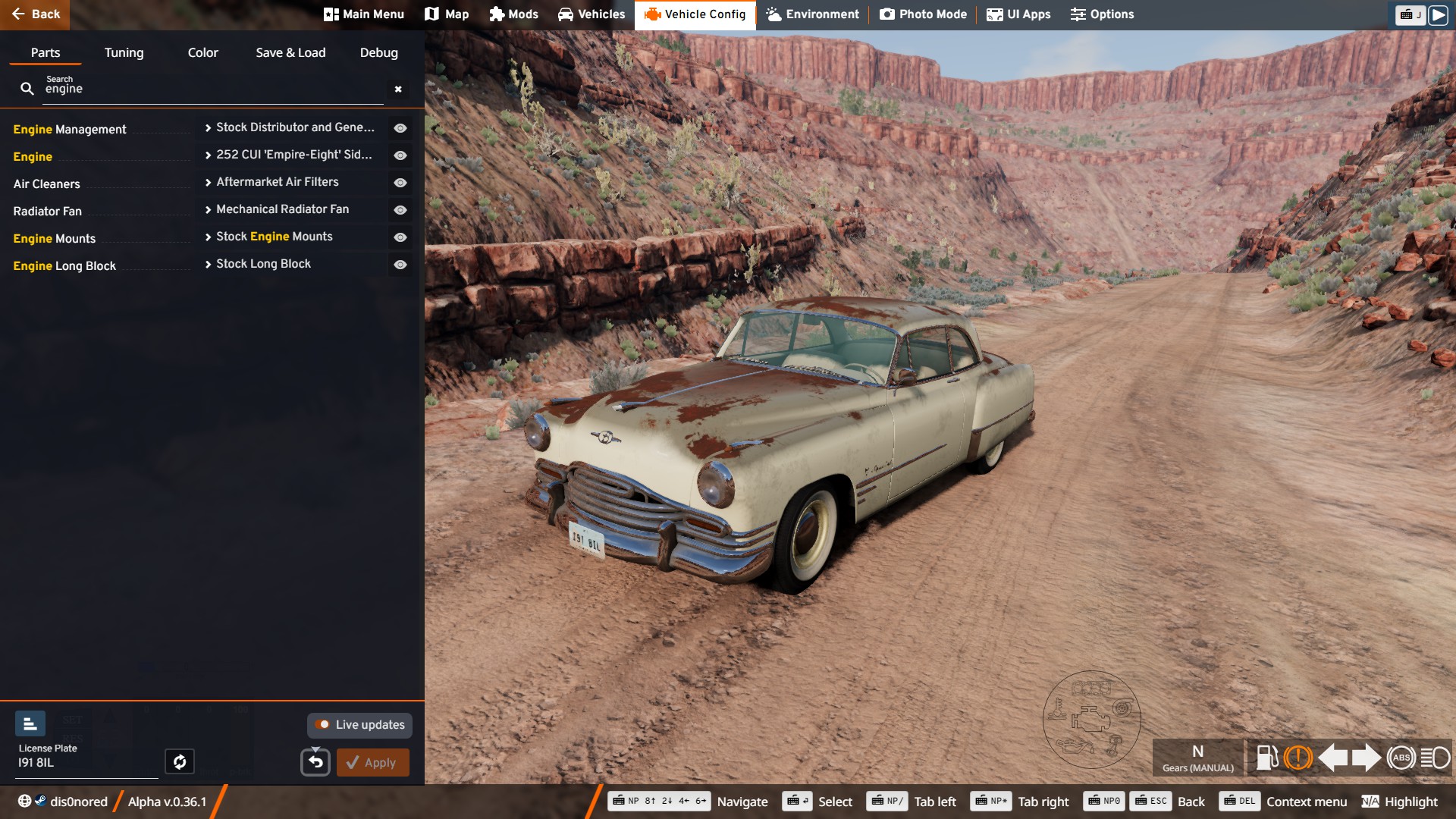Click the left turn signal arrow
The height and width of the screenshot is (819, 1456).
click(1332, 757)
